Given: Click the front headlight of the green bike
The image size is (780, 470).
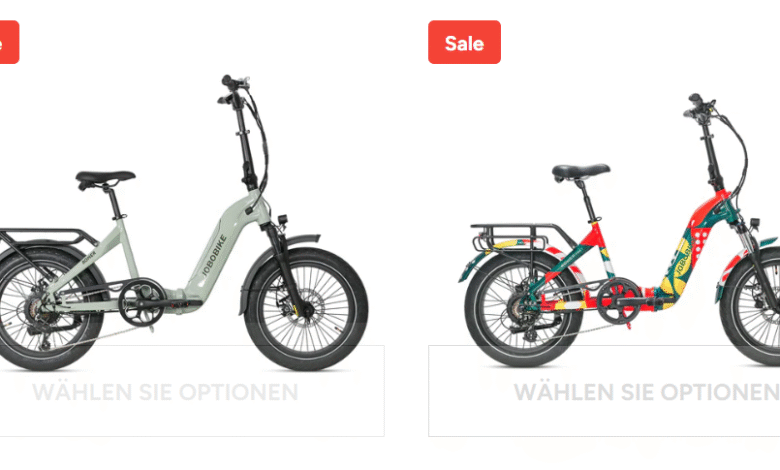Looking at the screenshot, I should point(284,220).
